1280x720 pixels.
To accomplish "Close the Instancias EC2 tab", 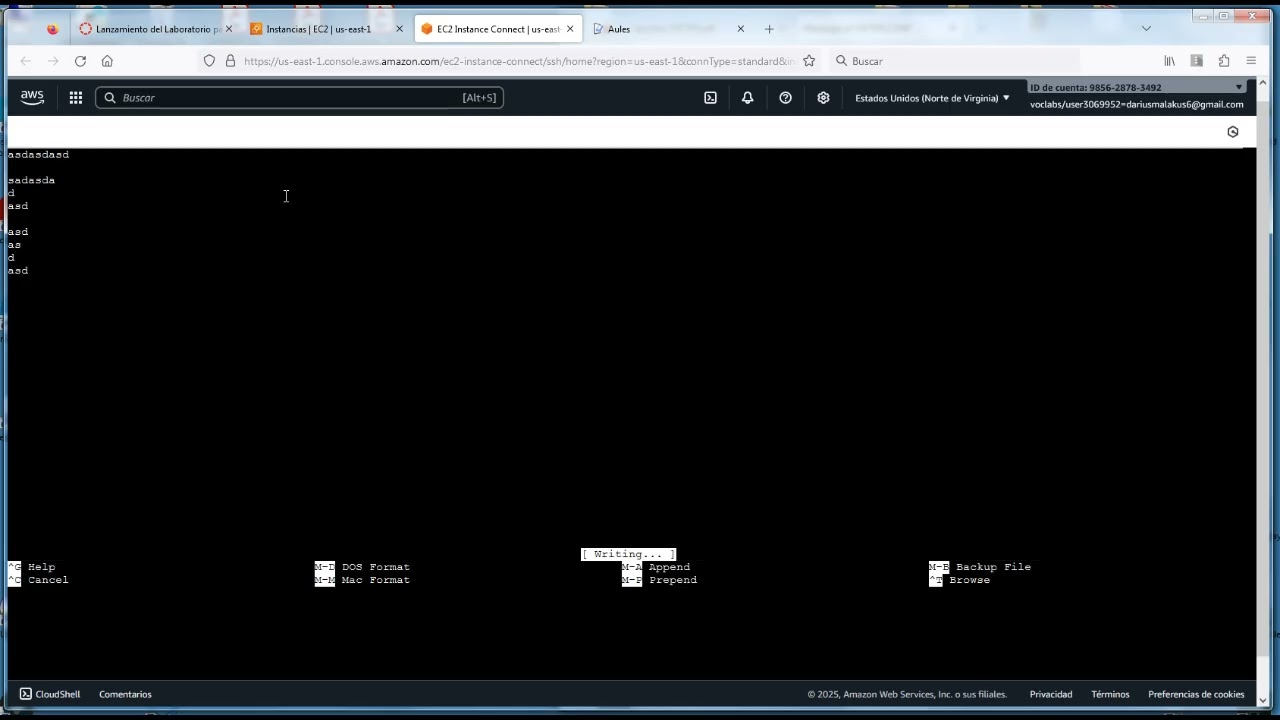I will click(399, 29).
